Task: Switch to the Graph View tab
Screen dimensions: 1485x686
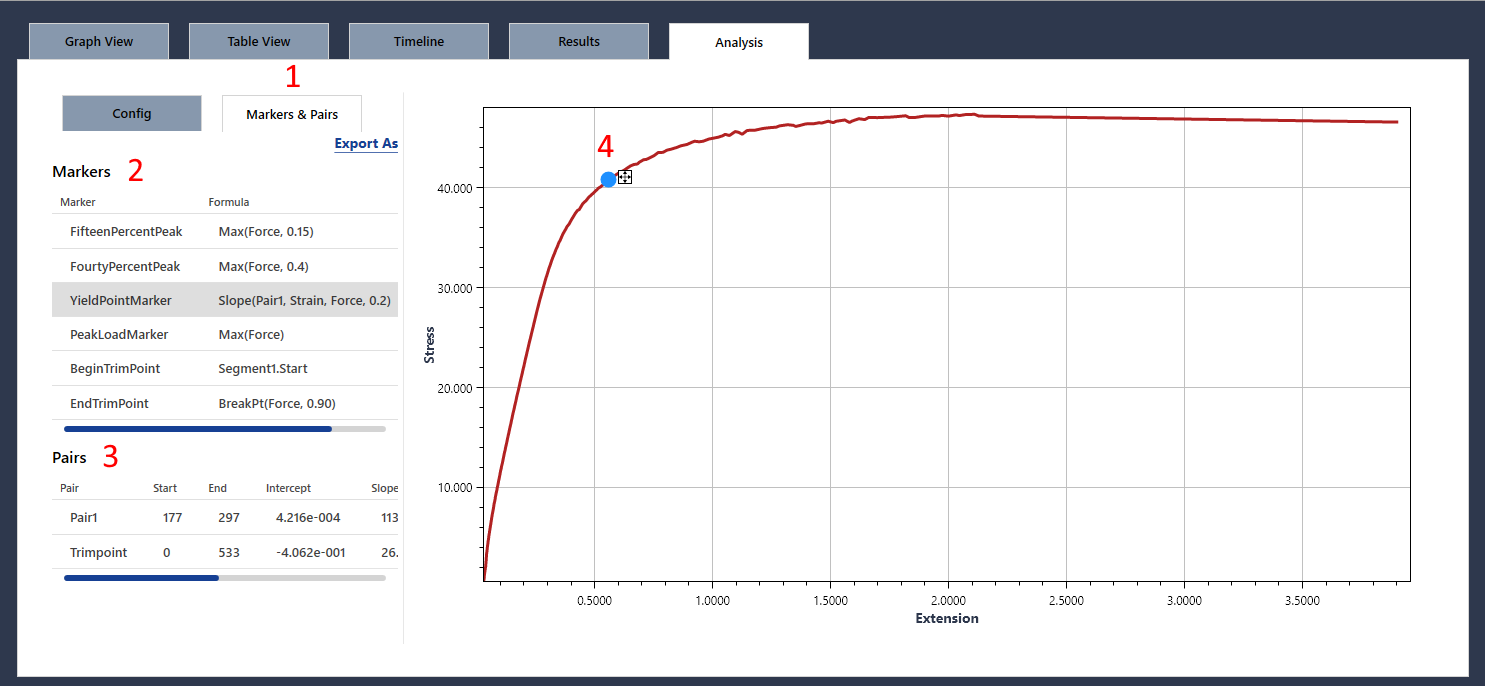Action: pos(99,42)
